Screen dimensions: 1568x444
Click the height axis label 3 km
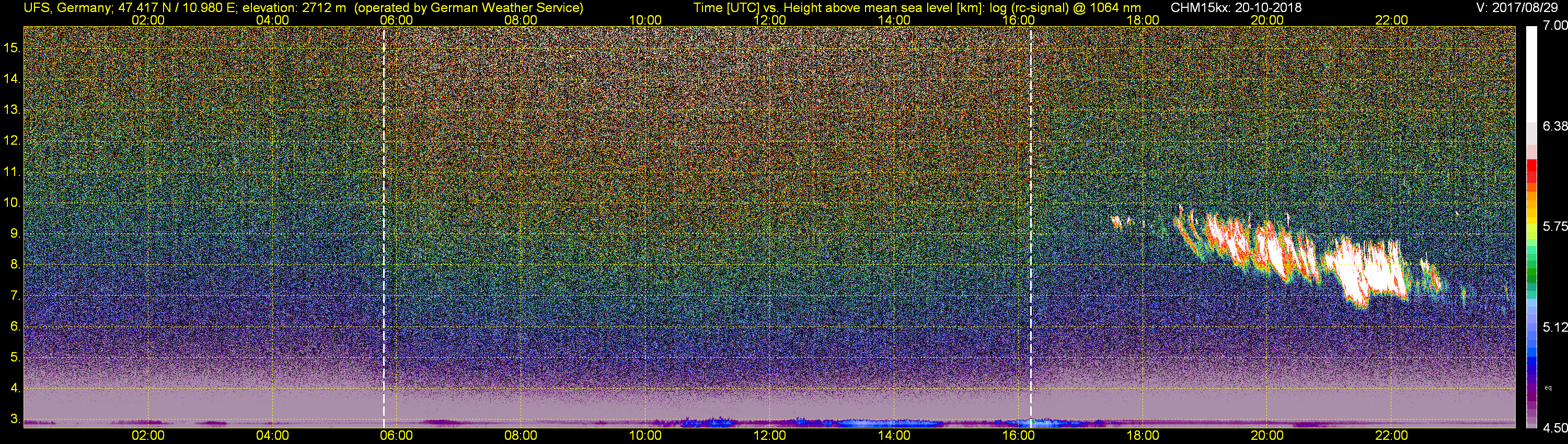15,419
